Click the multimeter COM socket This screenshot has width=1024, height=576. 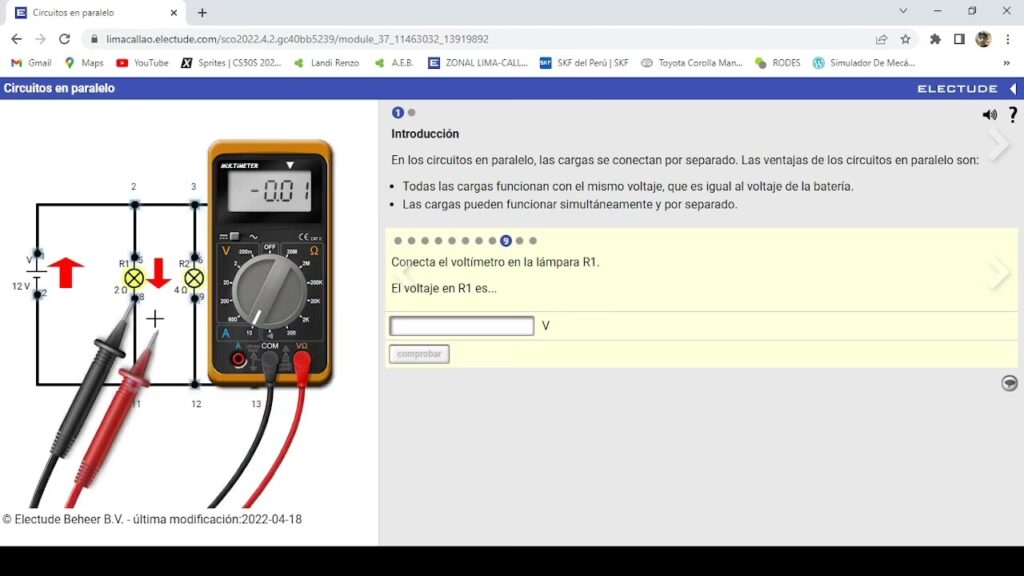pyautogui.click(x=269, y=357)
